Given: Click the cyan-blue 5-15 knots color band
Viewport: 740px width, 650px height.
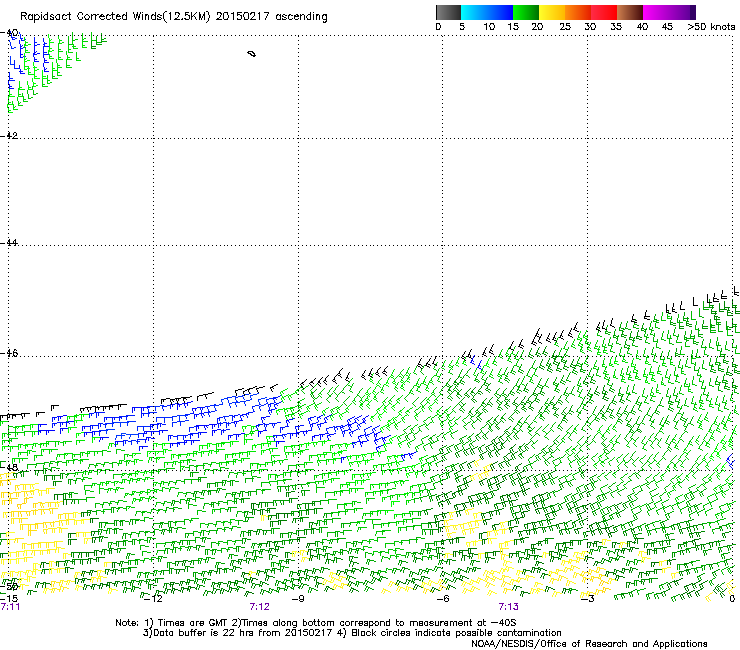Looking at the screenshot, I should pos(487,12).
